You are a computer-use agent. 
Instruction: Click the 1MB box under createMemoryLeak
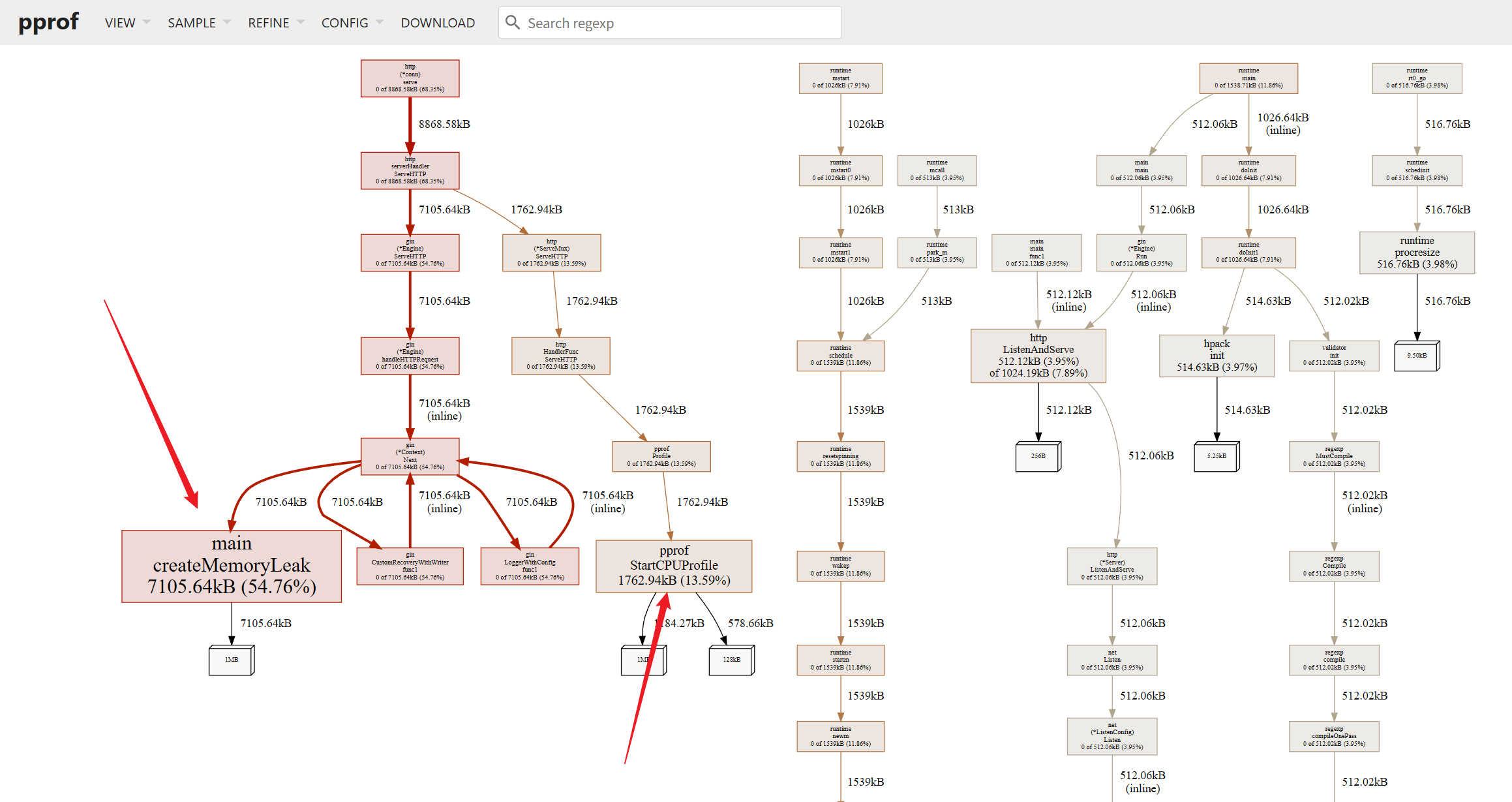pos(232,660)
